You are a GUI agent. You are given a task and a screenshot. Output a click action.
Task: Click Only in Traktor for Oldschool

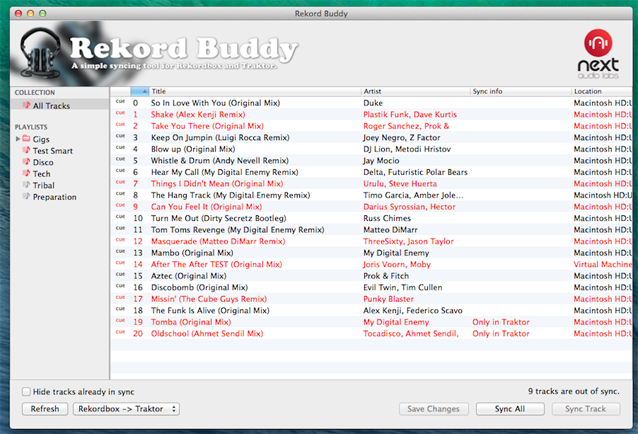[x=501, y=334]
